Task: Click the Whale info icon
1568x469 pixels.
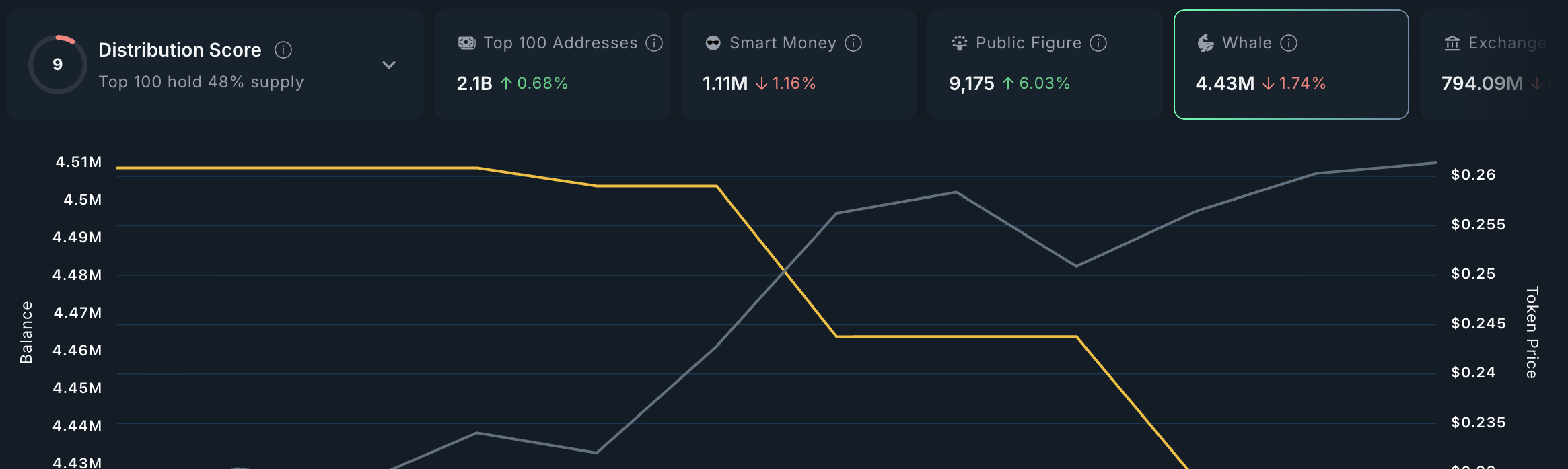Action: point(1289,43)
